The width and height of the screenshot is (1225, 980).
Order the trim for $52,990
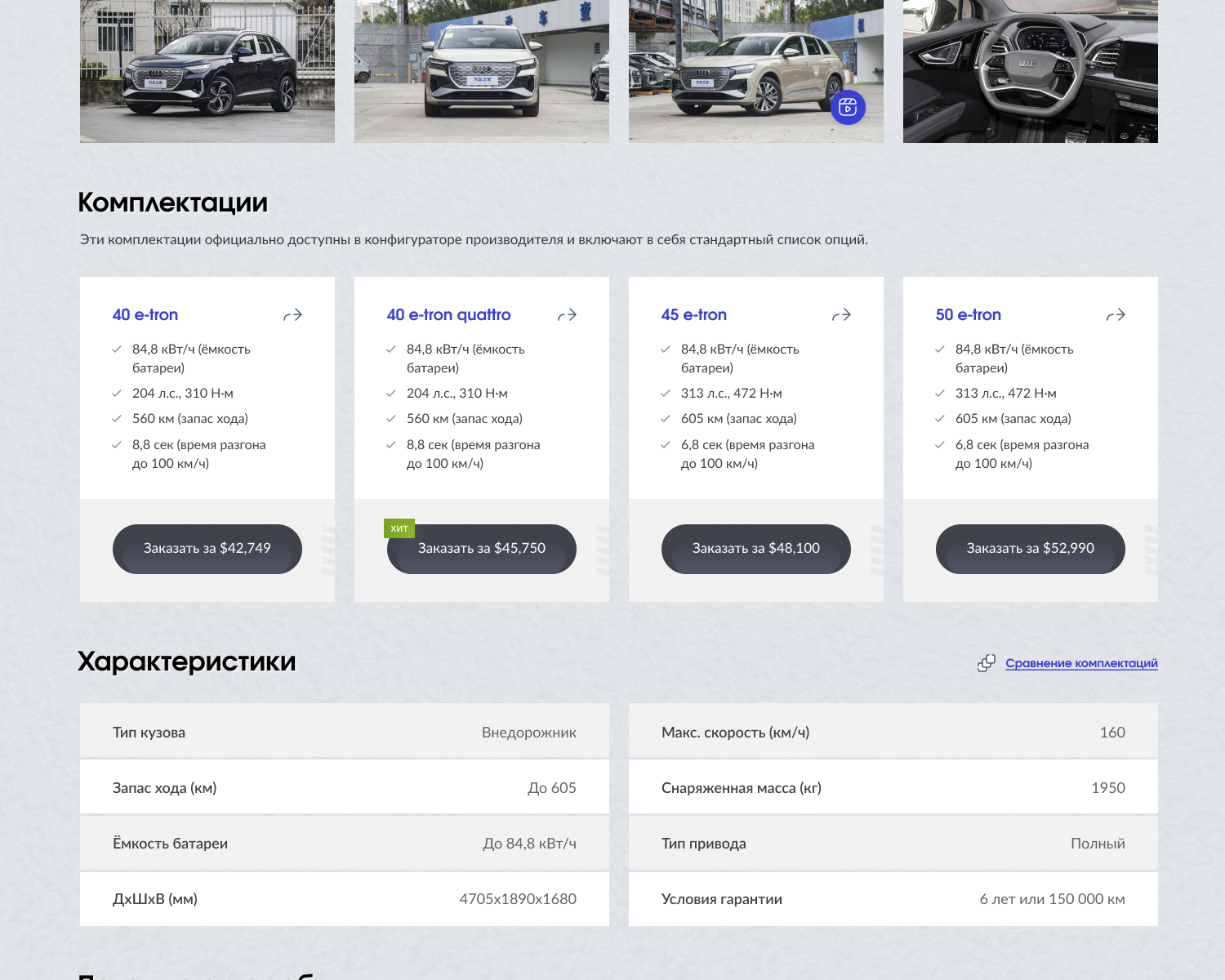tap(1031, 549)
